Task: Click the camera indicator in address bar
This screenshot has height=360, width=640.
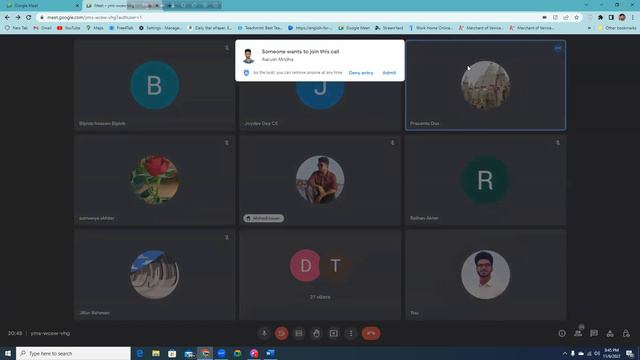Action: click(x=544, y=18)
